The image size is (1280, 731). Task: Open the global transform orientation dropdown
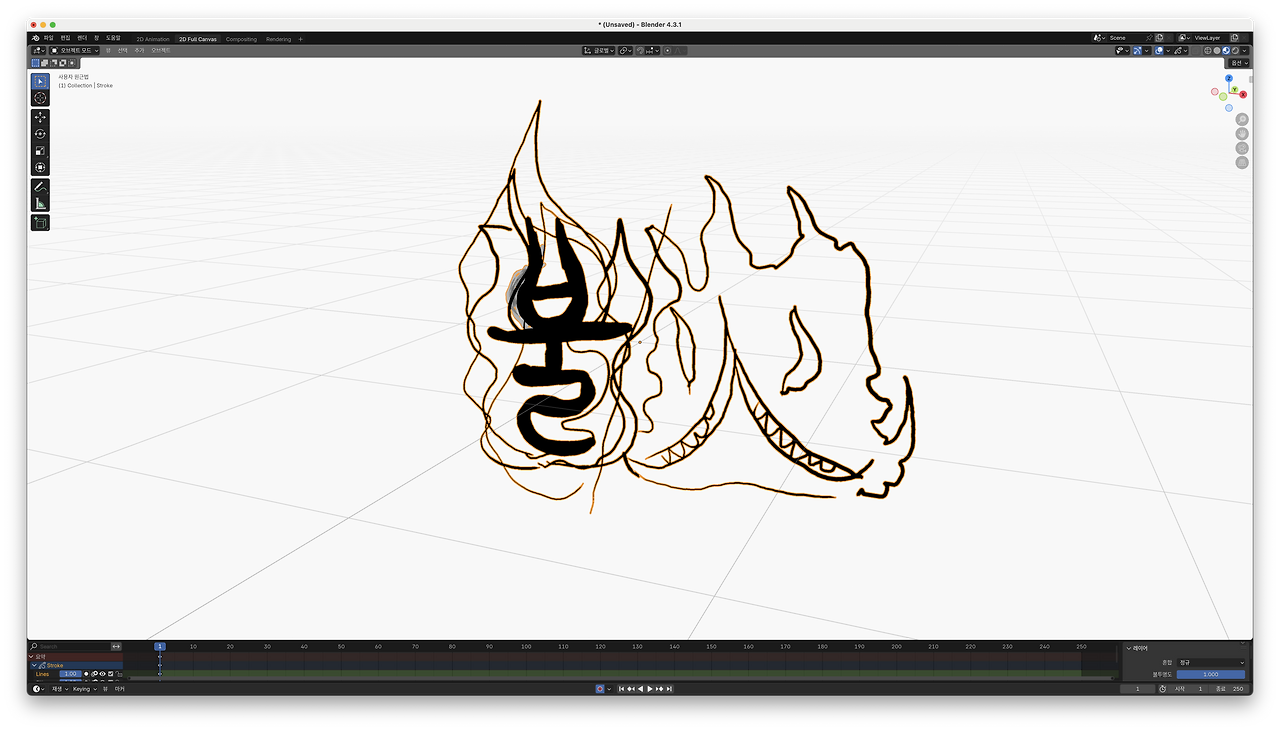(x=598, y=50)
